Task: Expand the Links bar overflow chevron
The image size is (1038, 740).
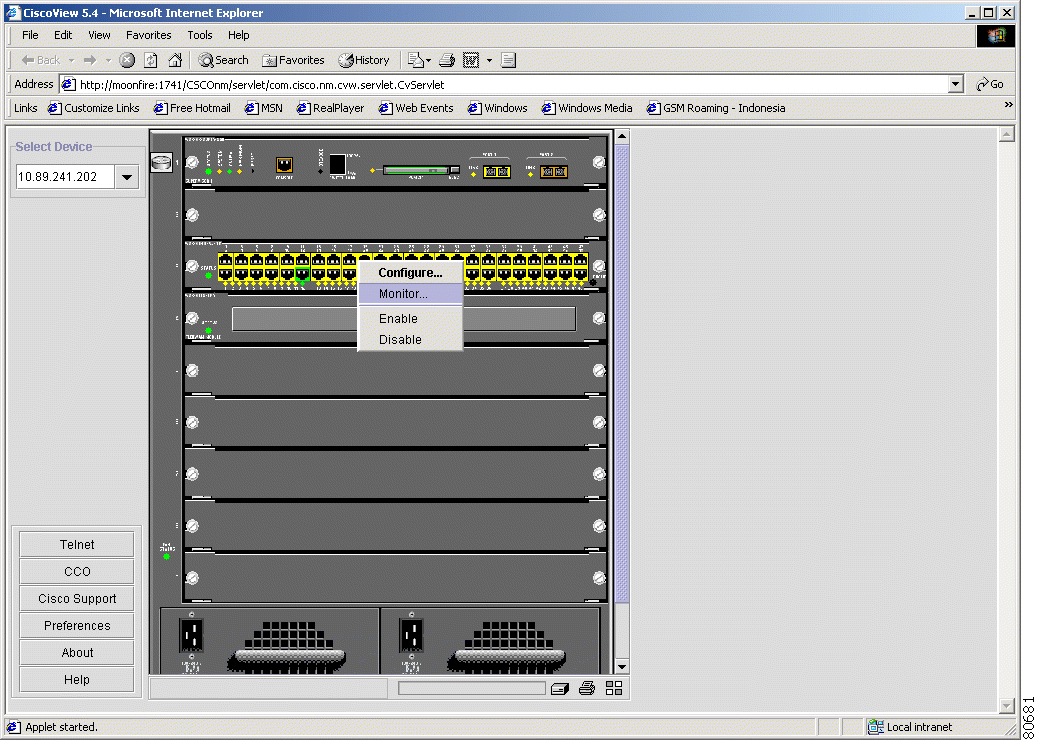Action: tap(1008, 105)
